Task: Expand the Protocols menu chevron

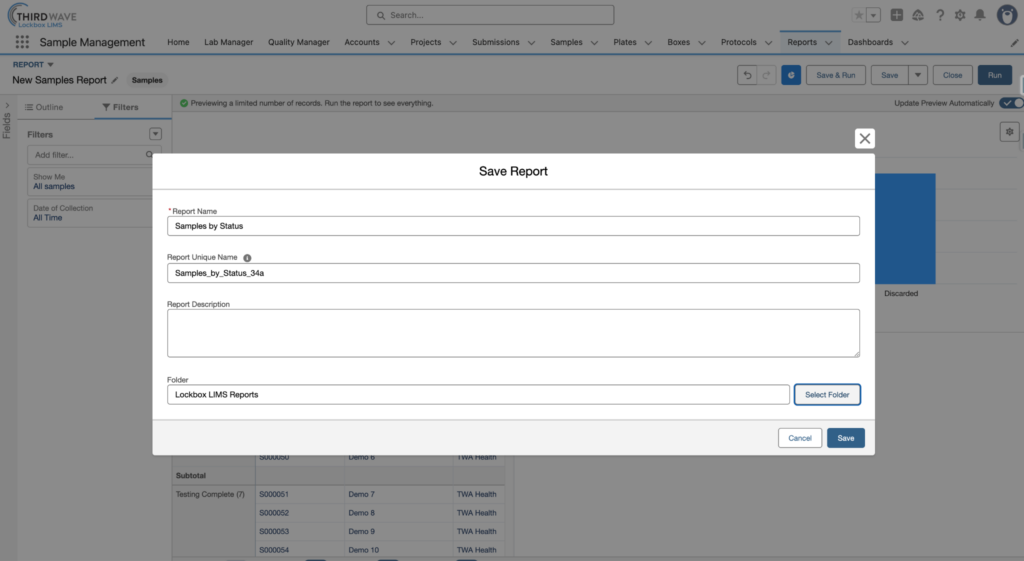Action: coord(768,42)
